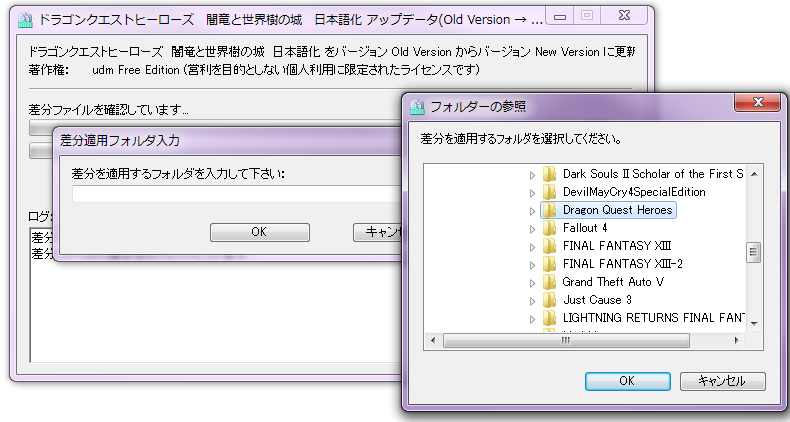Click the DevilMayCry4SpecialEdition folder icon

[549, 192]
